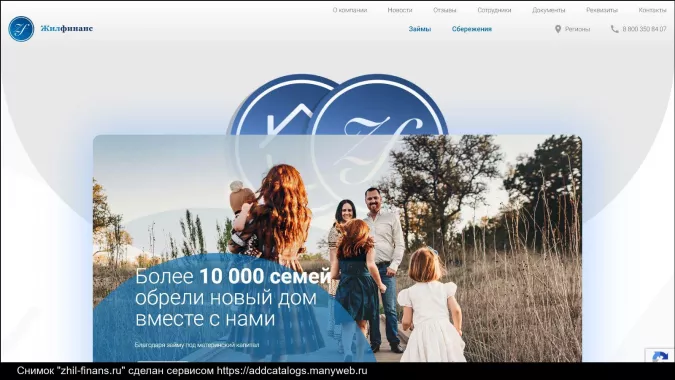Click the phone number 8 800 350 84 07

click(x=644, y=29)
